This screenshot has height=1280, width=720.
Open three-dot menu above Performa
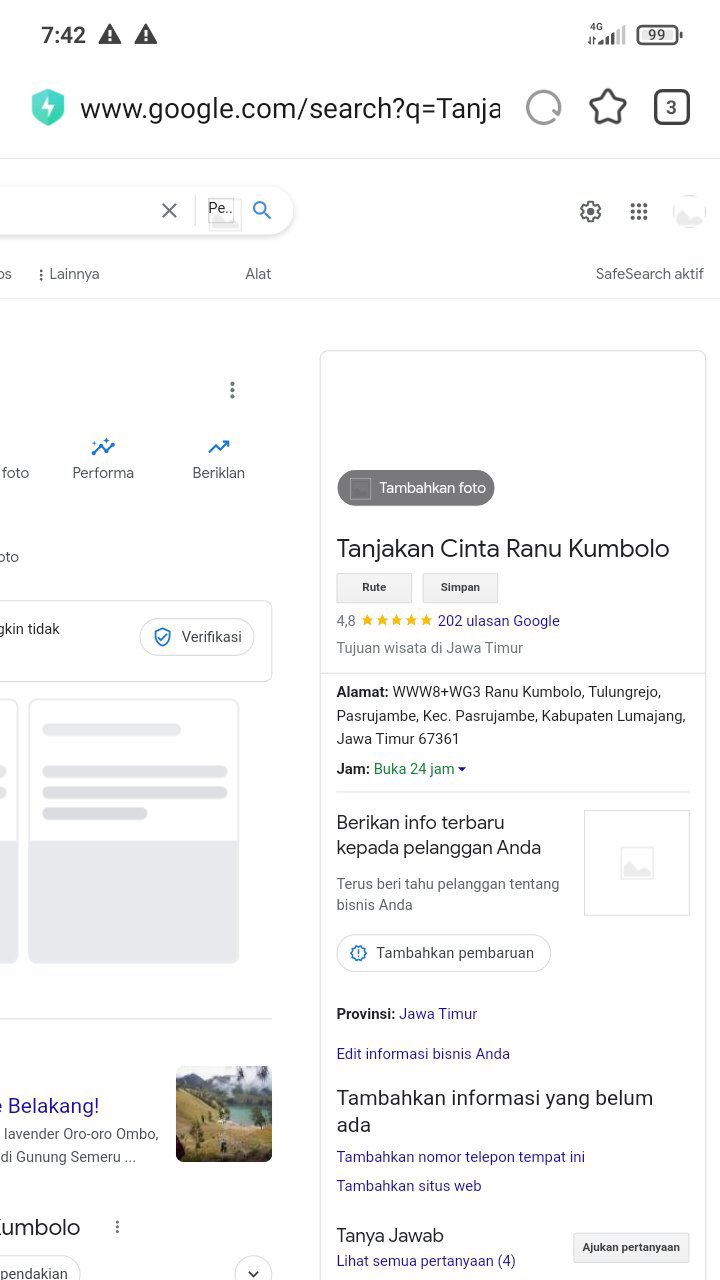232,390
